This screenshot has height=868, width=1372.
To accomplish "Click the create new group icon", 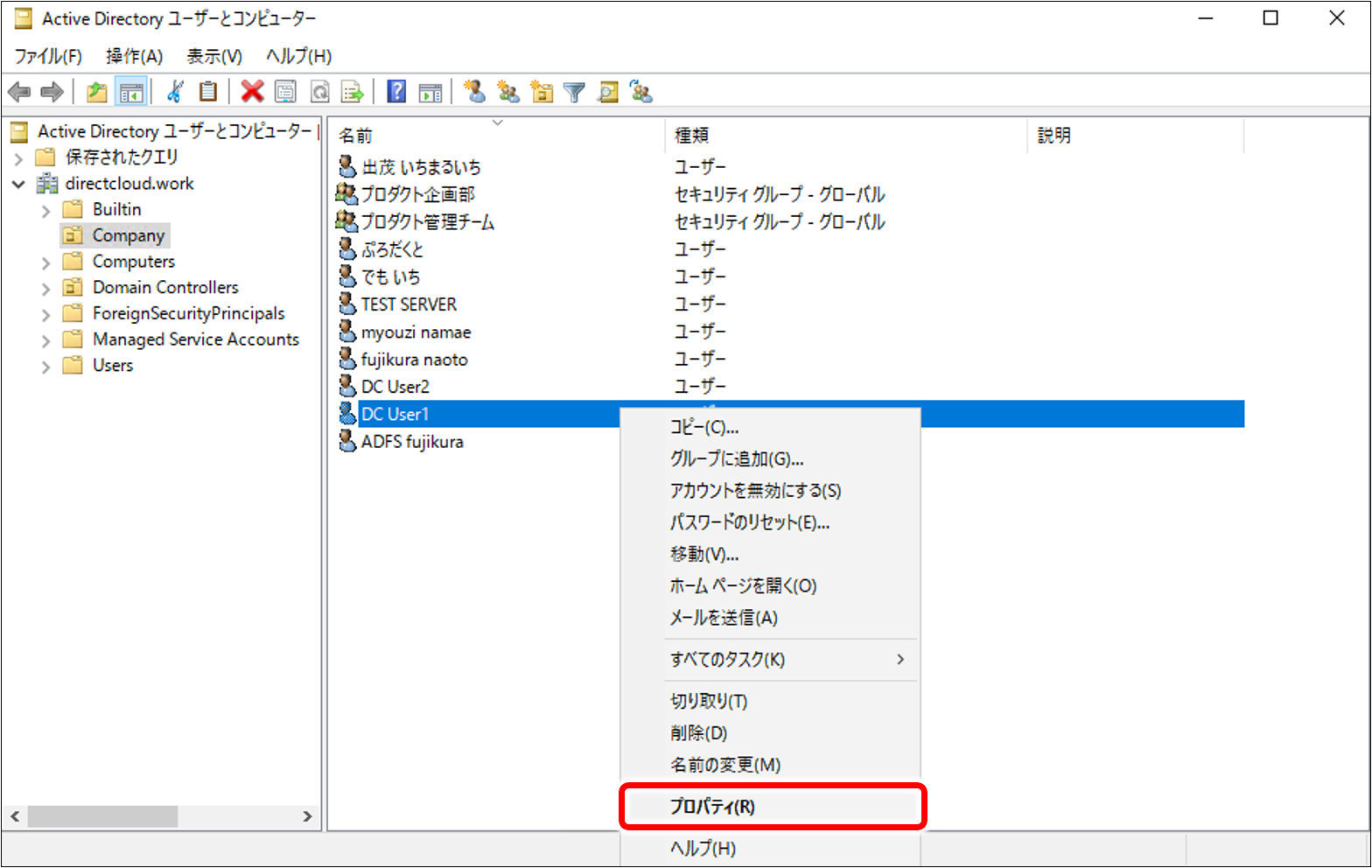I will coord(508,92).
